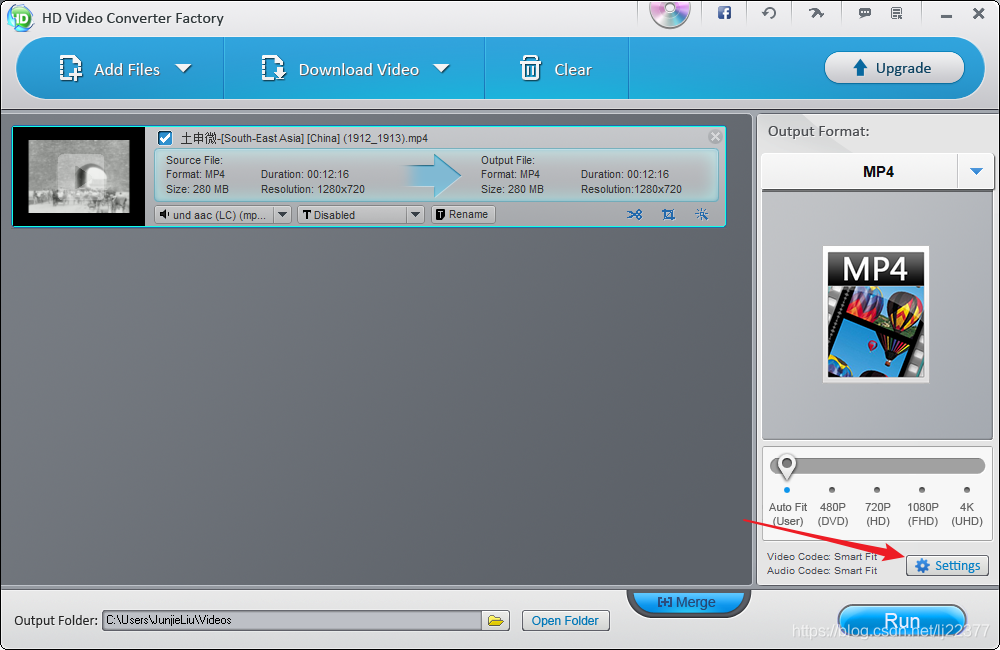Browse output folder with folder icon
Screen dimensions: 1000x650
(496, 620)
